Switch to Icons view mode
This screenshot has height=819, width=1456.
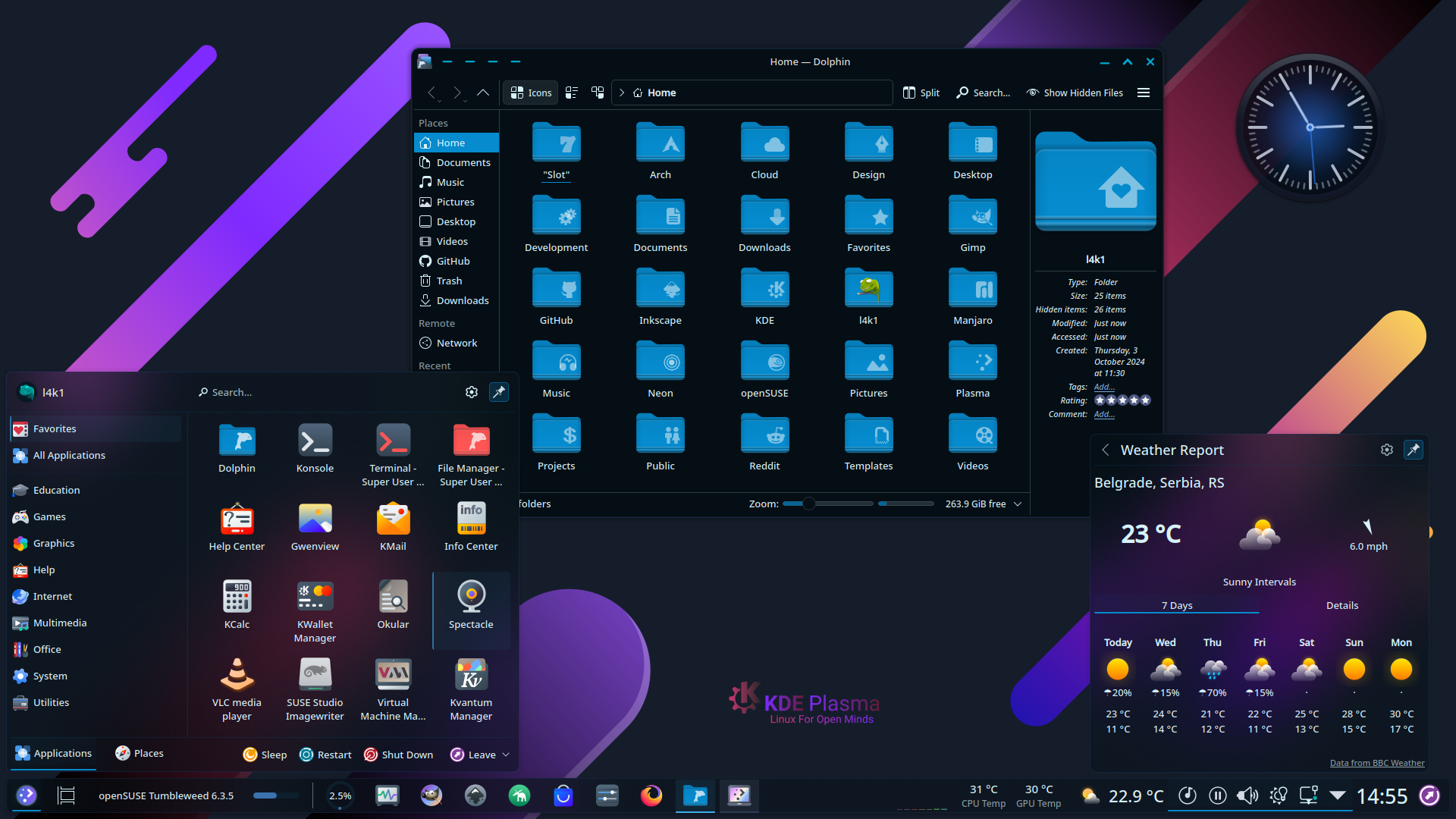[531, 93]
